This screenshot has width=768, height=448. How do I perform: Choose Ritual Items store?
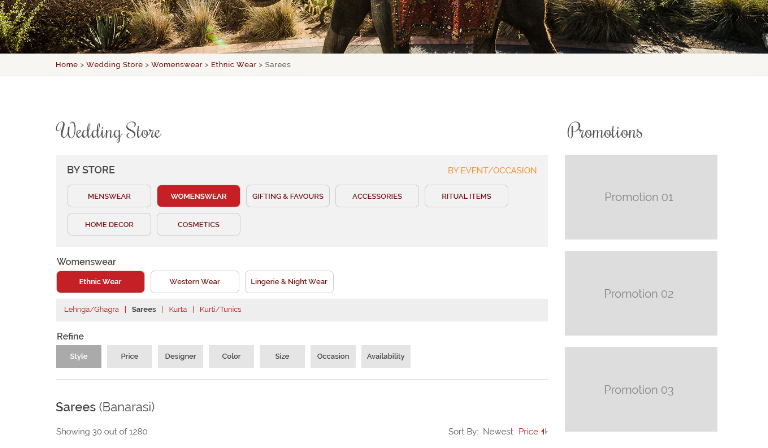click(x=466, y=196)
